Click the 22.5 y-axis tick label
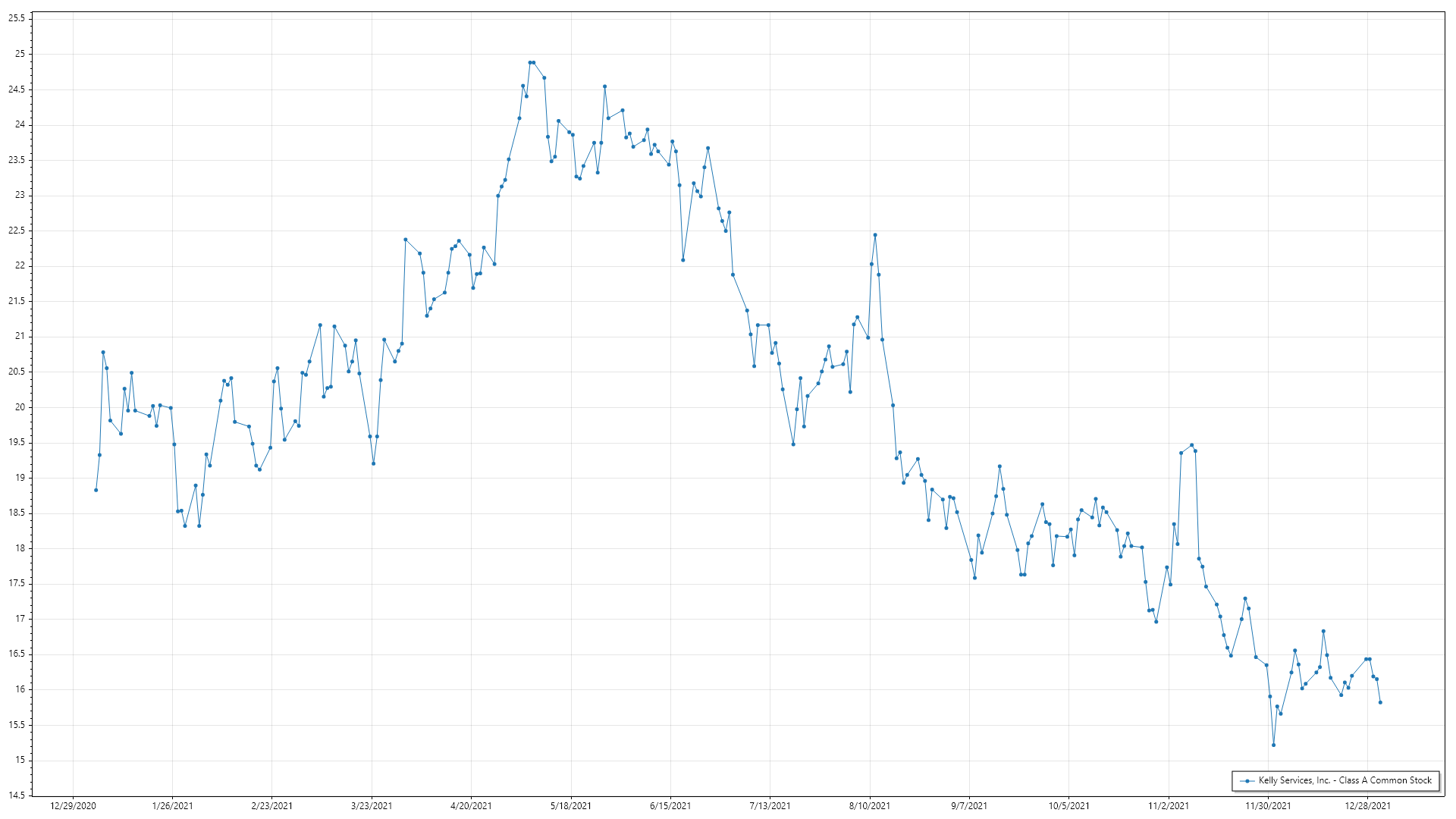Viewport: 1456px width, 819px height. click(x=16, y=231)
